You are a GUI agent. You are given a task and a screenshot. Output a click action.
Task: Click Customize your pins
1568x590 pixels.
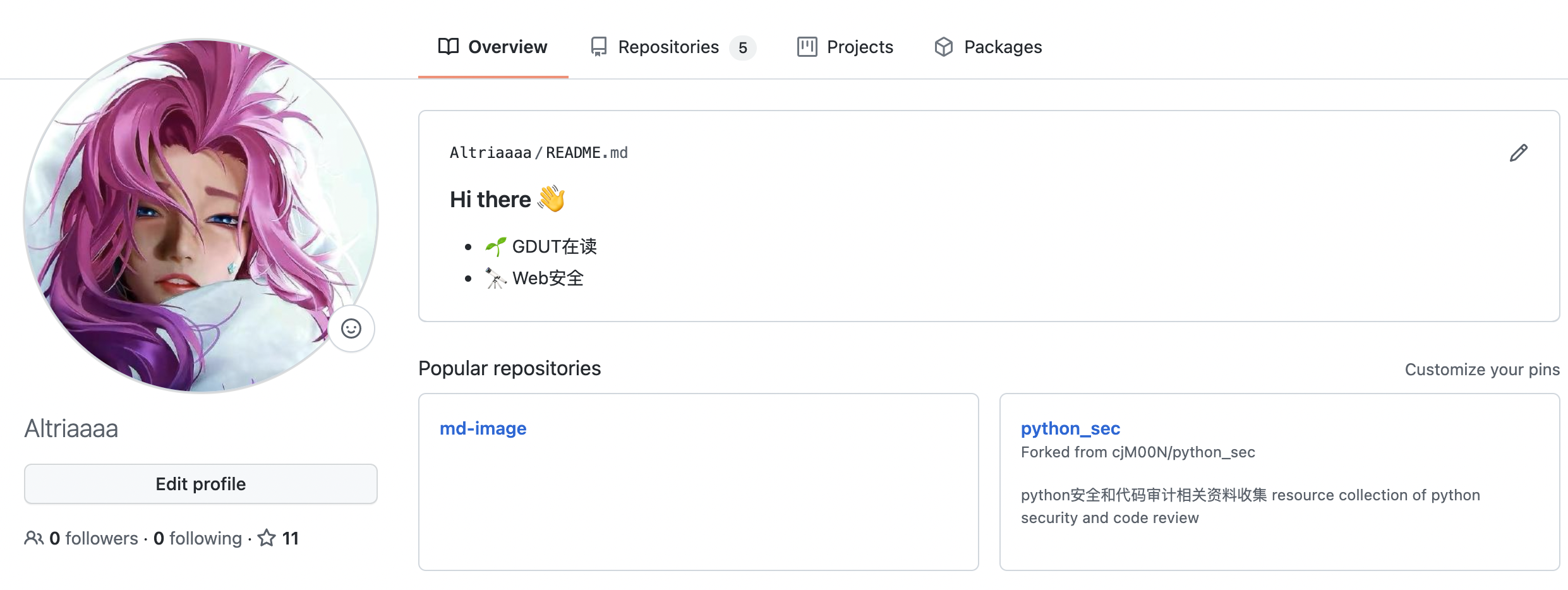click(1482, 370)
